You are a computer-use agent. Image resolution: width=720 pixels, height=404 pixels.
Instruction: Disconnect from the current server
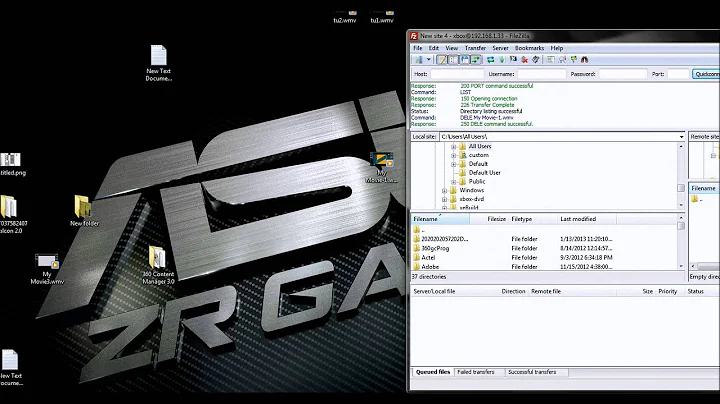click(x=524, y=60)
